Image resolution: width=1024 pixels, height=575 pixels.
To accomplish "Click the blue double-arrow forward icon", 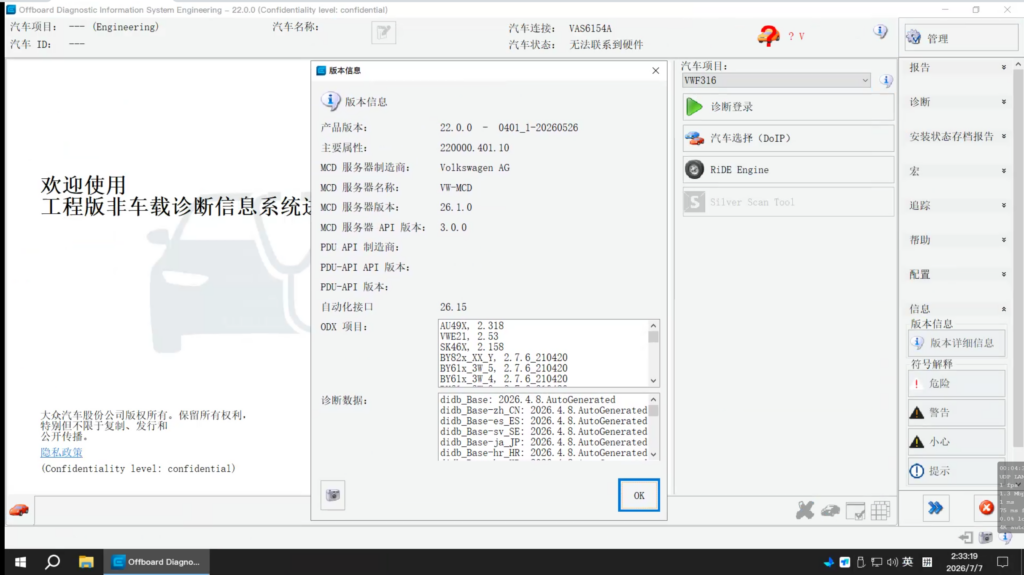I will tap(935, 508).
